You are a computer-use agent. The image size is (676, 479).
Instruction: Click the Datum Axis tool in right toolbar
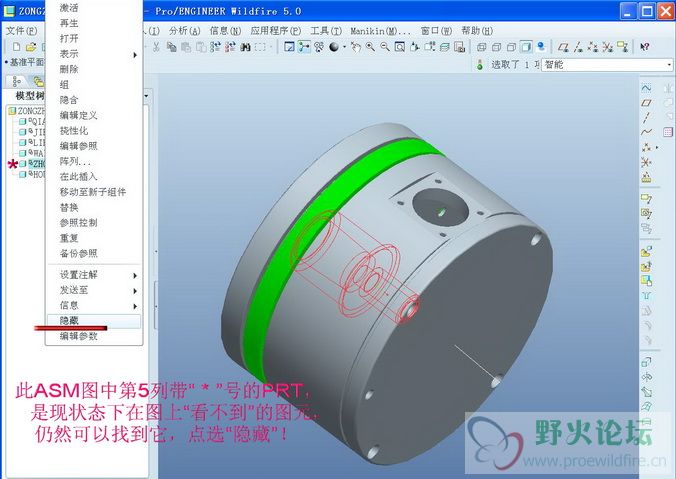coord(646,118)
